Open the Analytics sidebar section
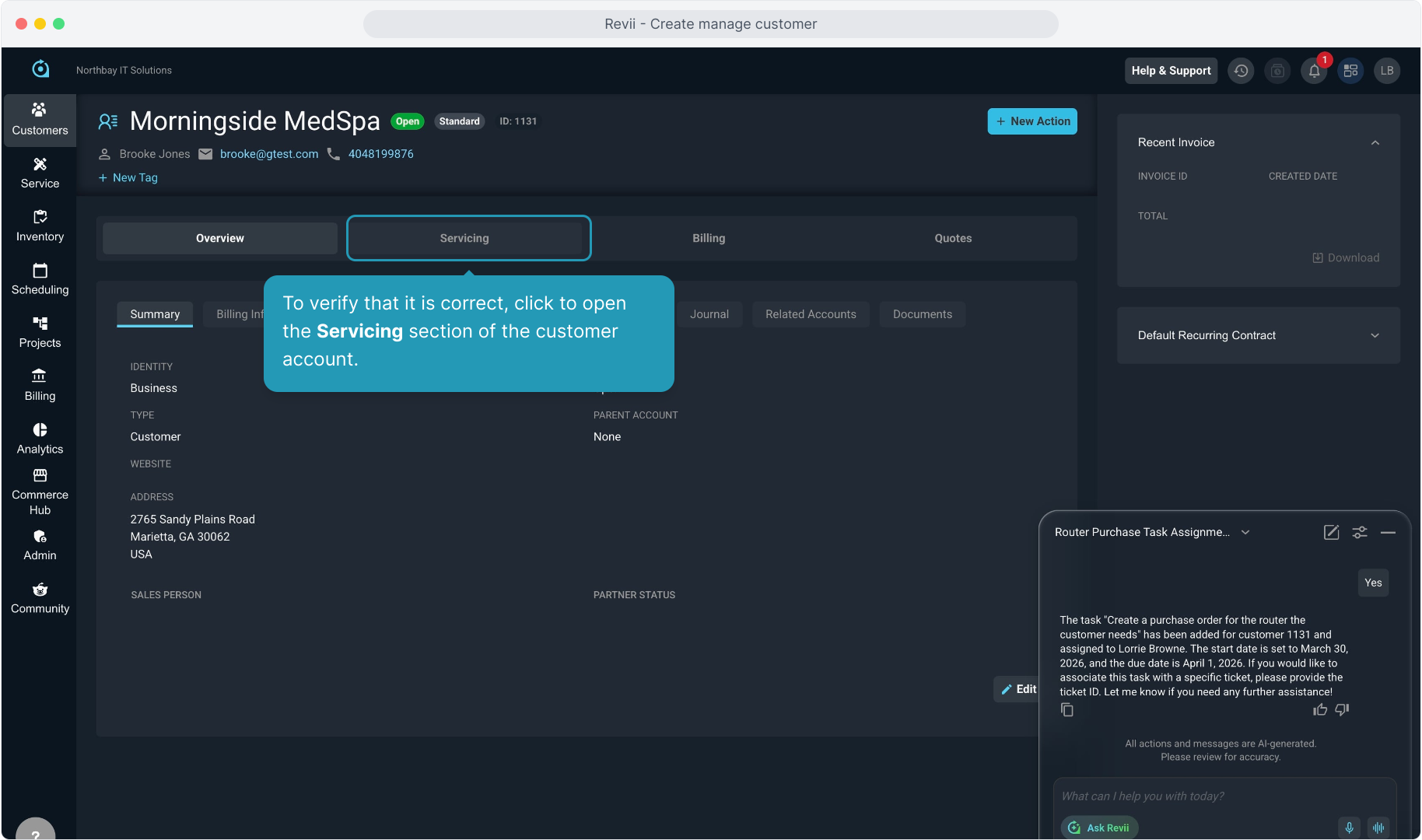 coord(40,439)
